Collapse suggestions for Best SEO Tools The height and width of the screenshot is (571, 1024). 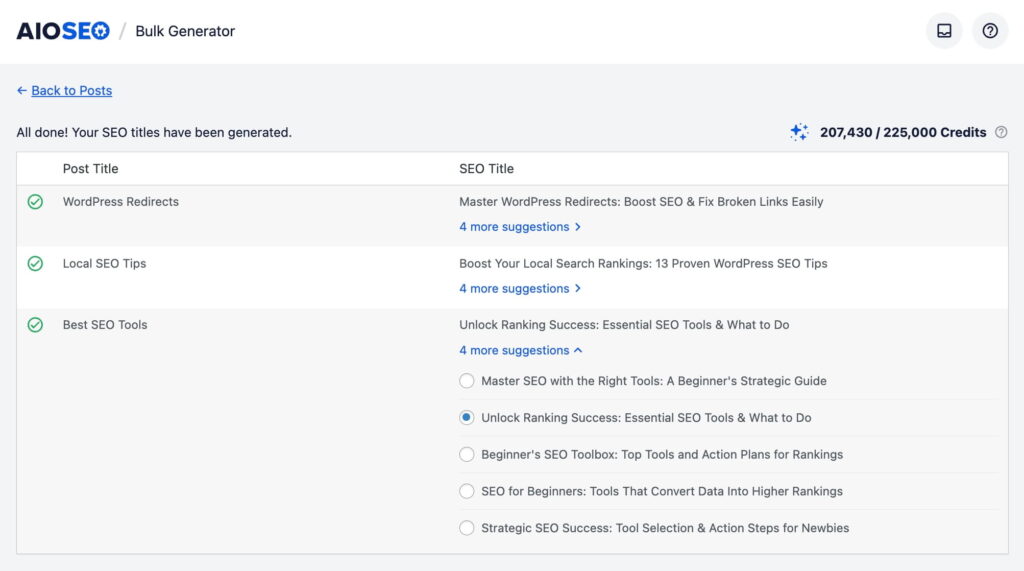tap(520, 351)
